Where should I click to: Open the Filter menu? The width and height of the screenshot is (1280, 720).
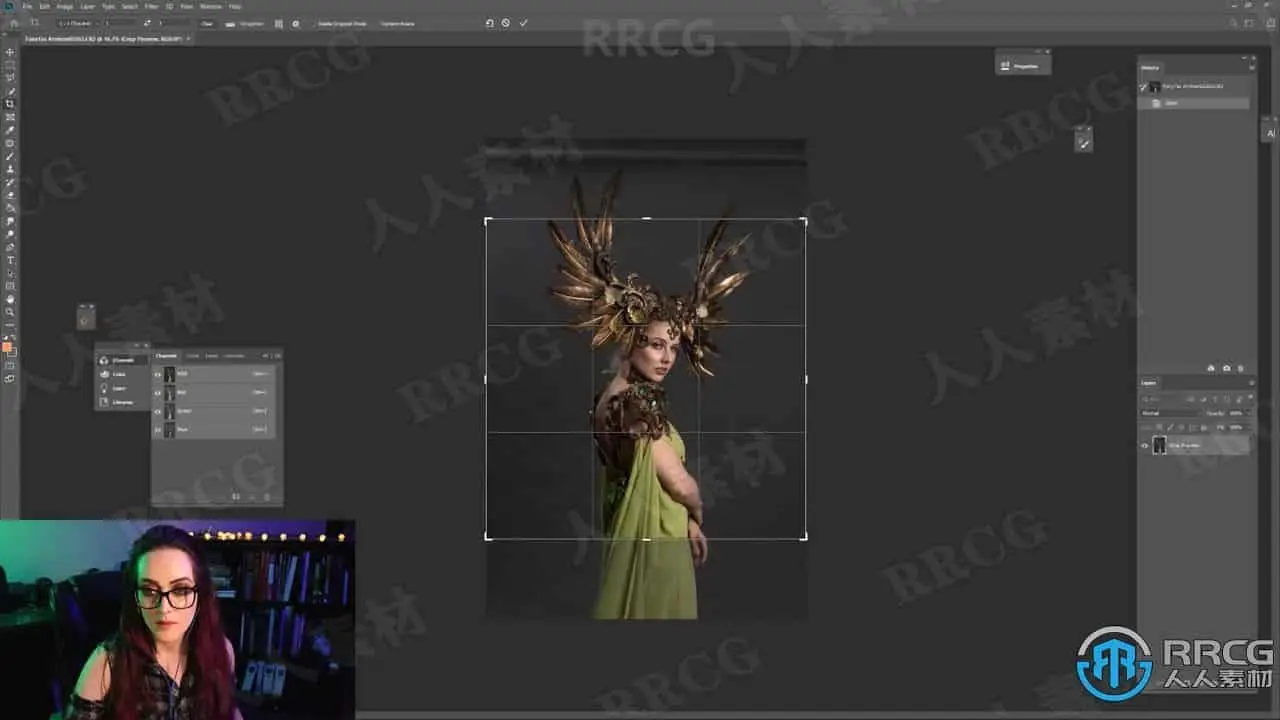[x=151, y=6]
